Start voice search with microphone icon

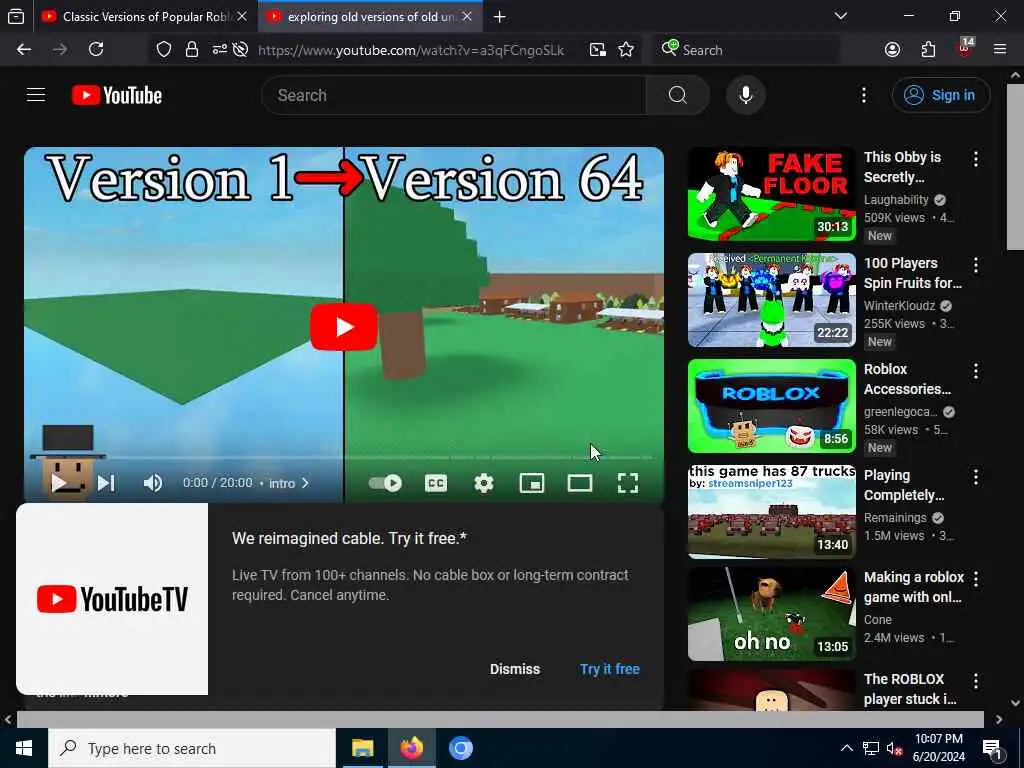pos(745,95)
